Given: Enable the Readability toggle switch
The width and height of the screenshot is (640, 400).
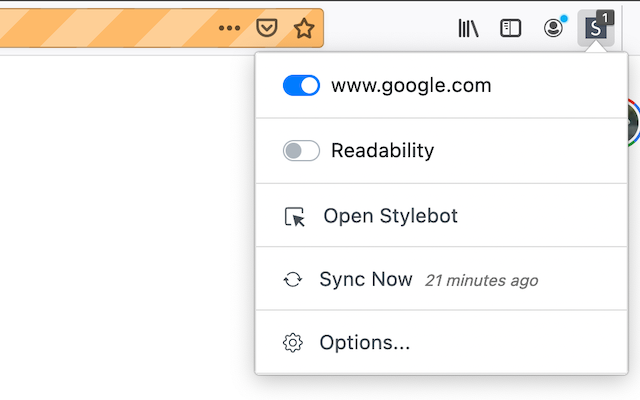Looking at the screenshot, I should click(301, 151).
